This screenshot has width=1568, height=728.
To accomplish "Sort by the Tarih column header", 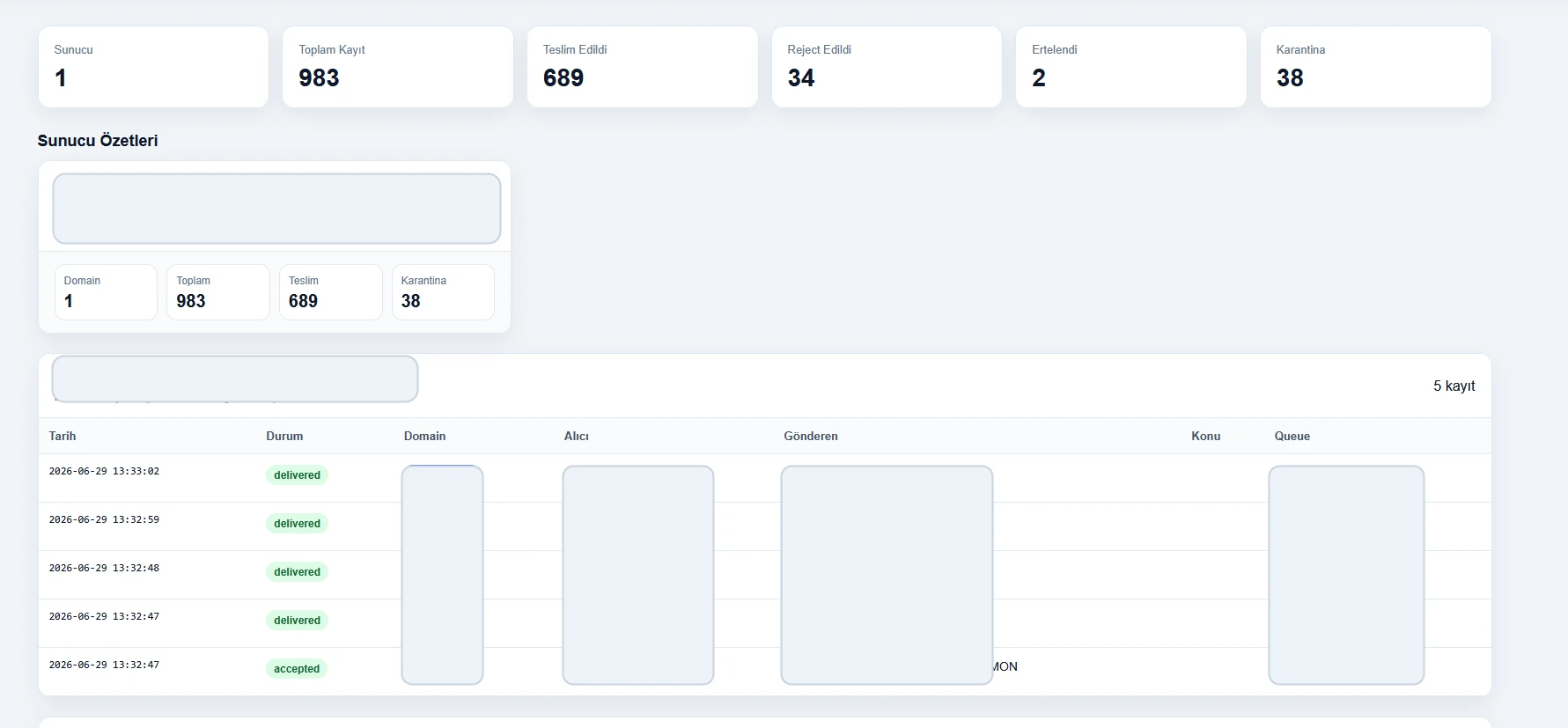I will click(63, 436).
